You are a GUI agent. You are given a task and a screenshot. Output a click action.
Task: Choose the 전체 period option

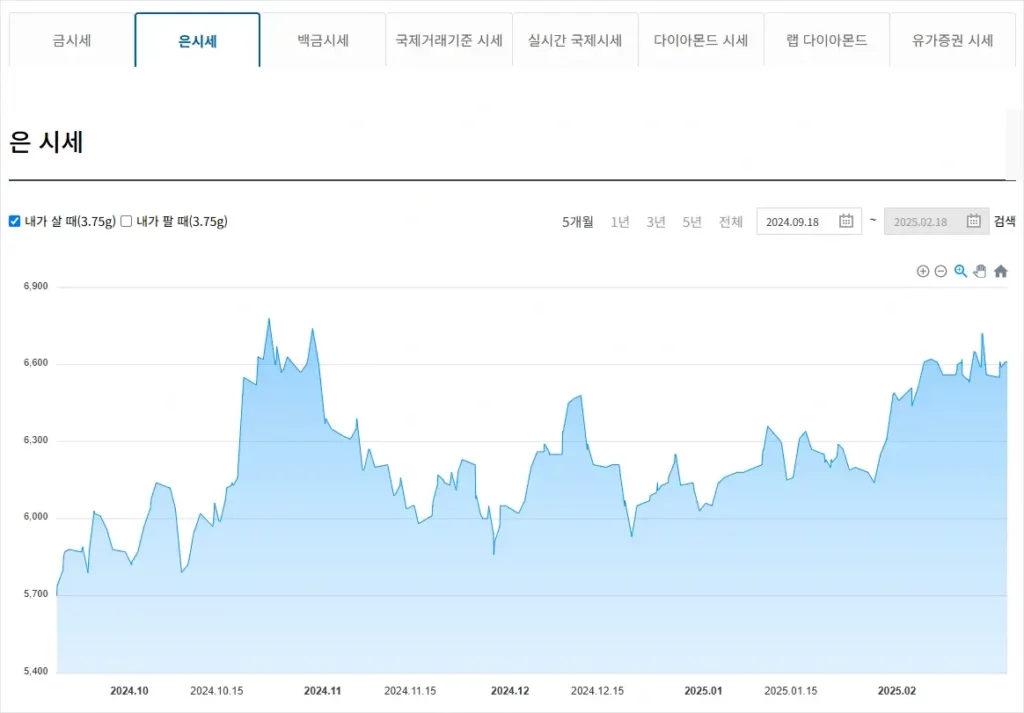pos(731,222)
